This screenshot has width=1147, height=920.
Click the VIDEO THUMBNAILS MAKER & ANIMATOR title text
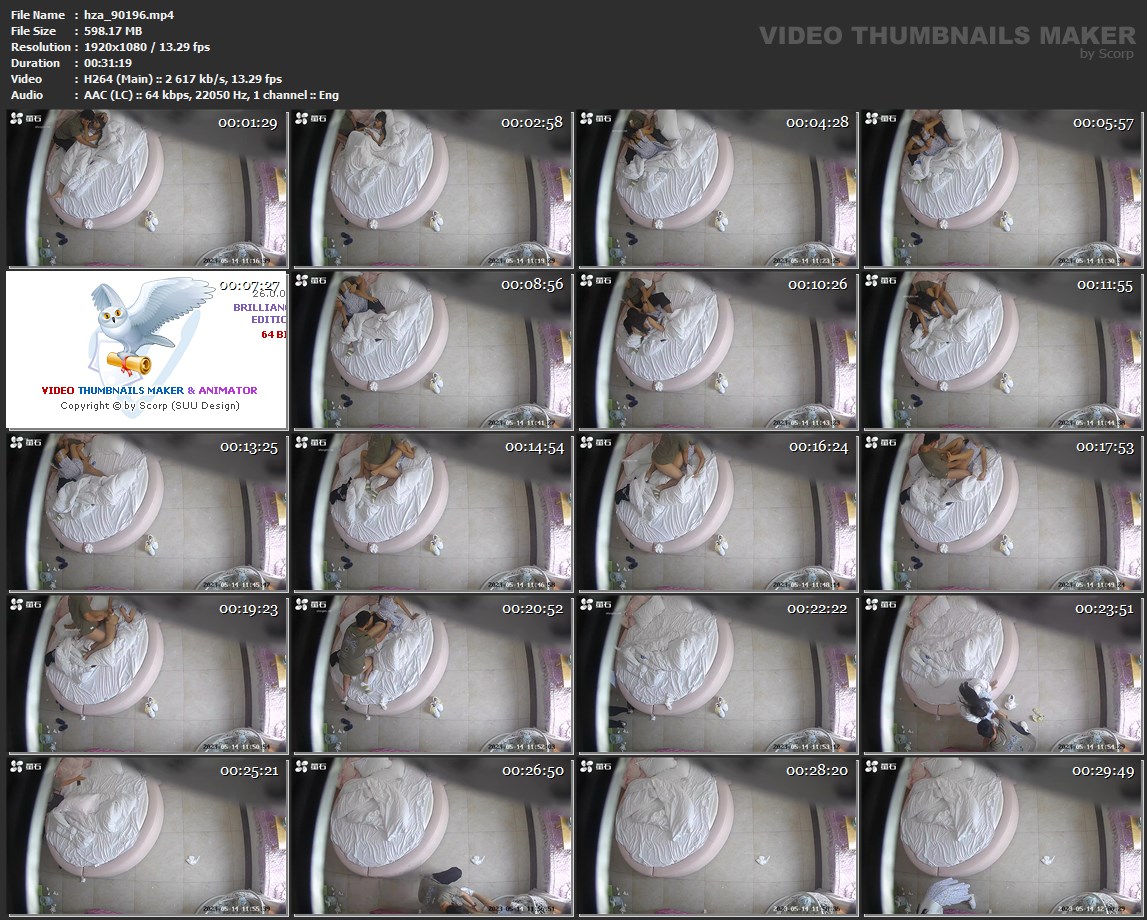point(149,391)
